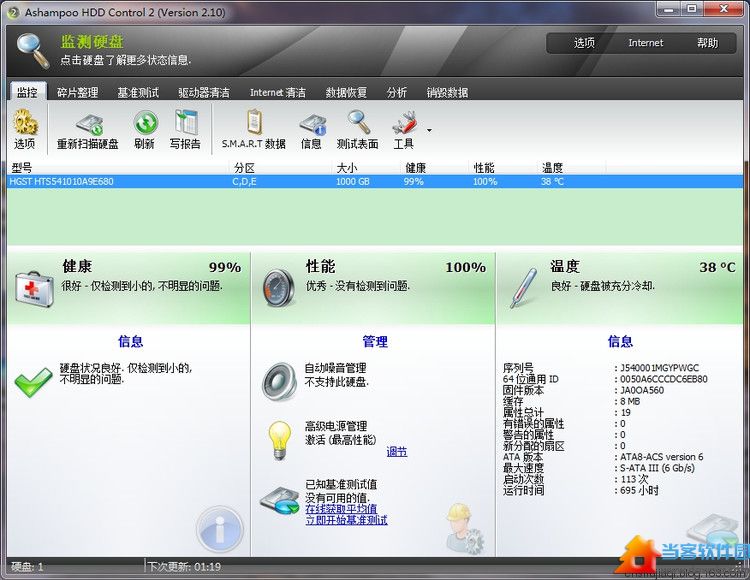The width and height of the screenshot is (750, 580).
Task: Click the green checkmark status icon
Action: click(x=33, y=382)
